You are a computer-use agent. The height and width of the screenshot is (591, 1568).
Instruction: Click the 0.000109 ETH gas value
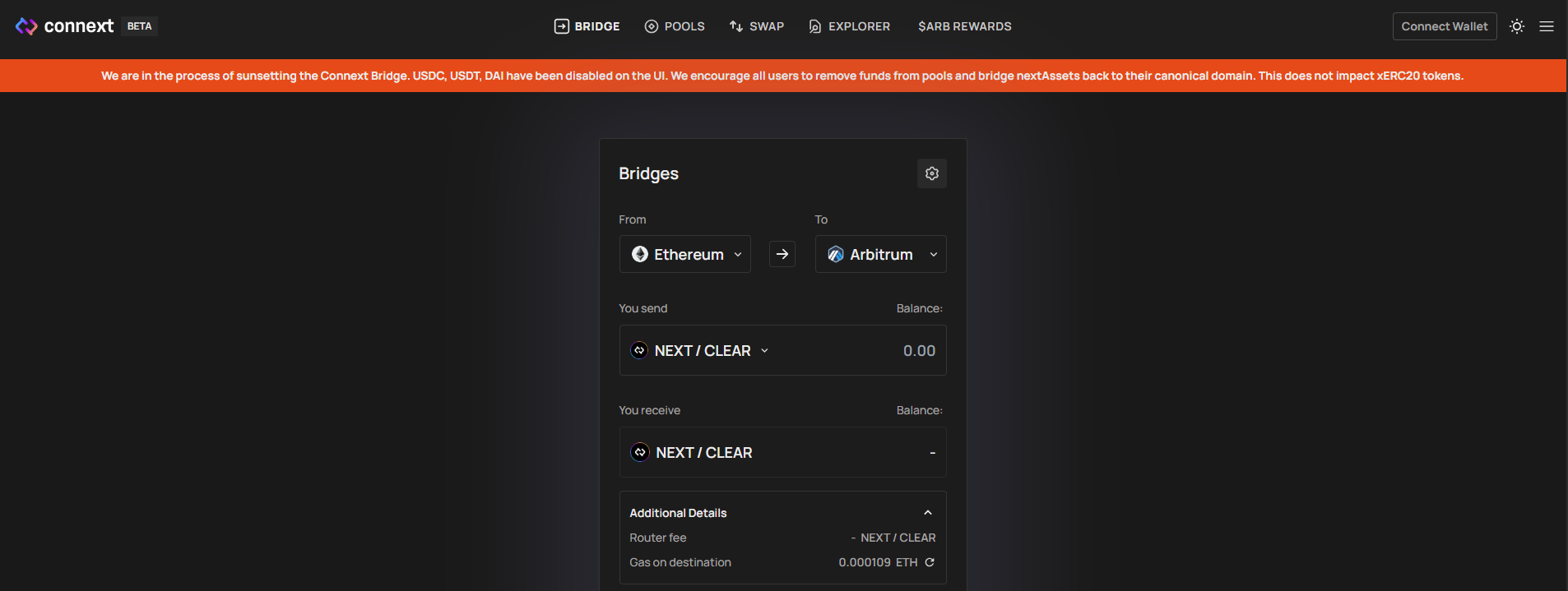(x=878, y=562)
